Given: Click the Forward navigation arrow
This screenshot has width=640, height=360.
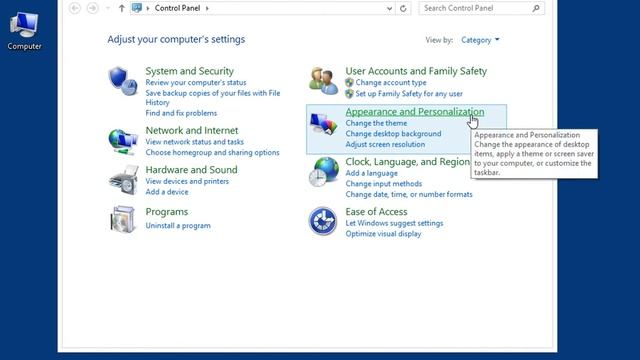Looking at the screenshot, I should (x=93, y=8).
